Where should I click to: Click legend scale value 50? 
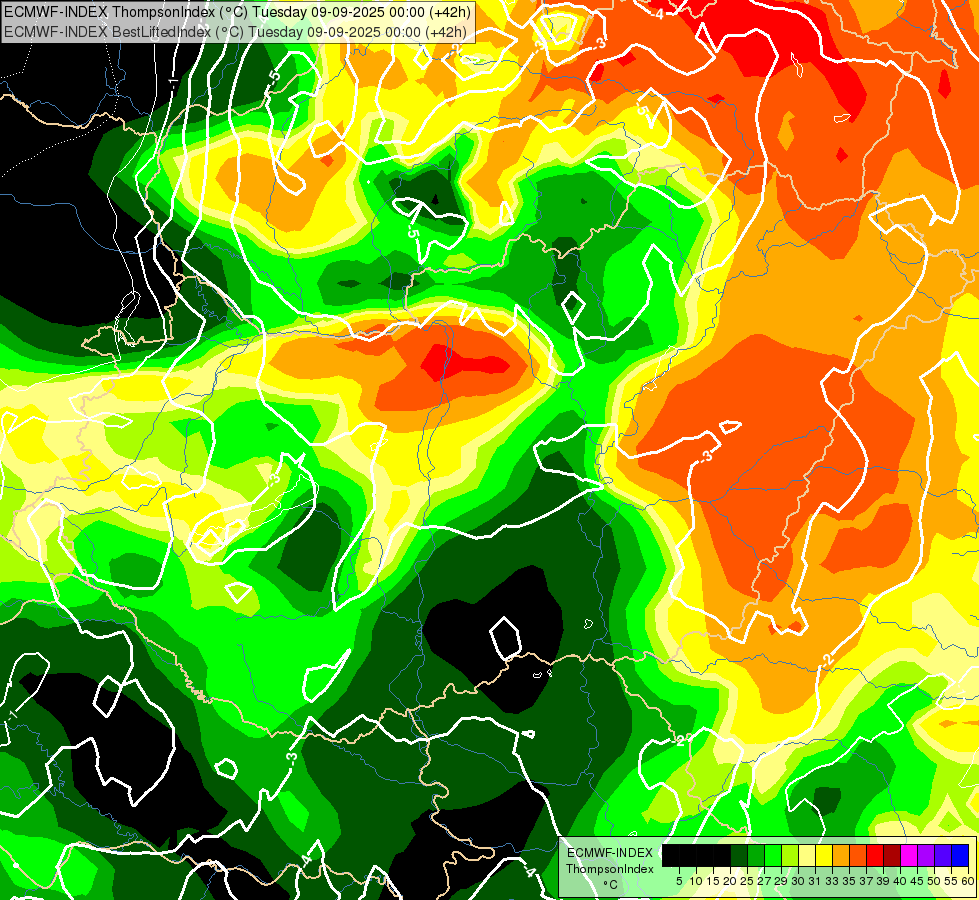tap(934, 881)
